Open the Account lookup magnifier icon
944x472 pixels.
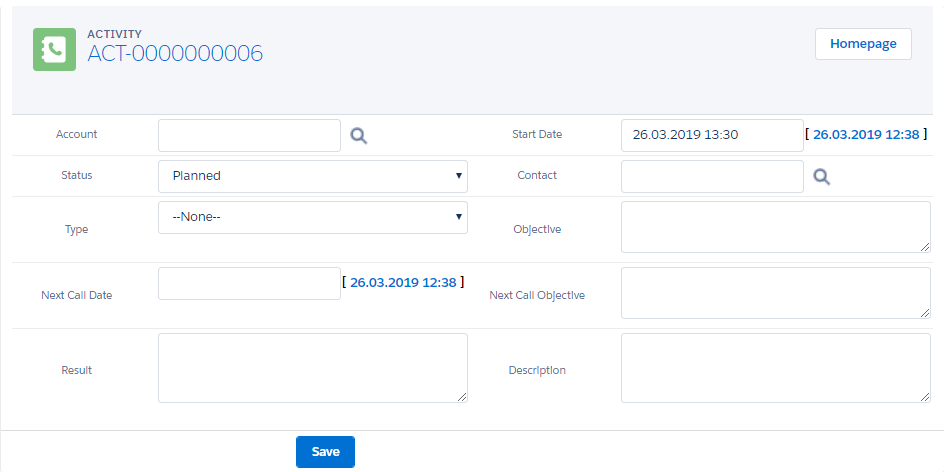[x=359, y=136]
